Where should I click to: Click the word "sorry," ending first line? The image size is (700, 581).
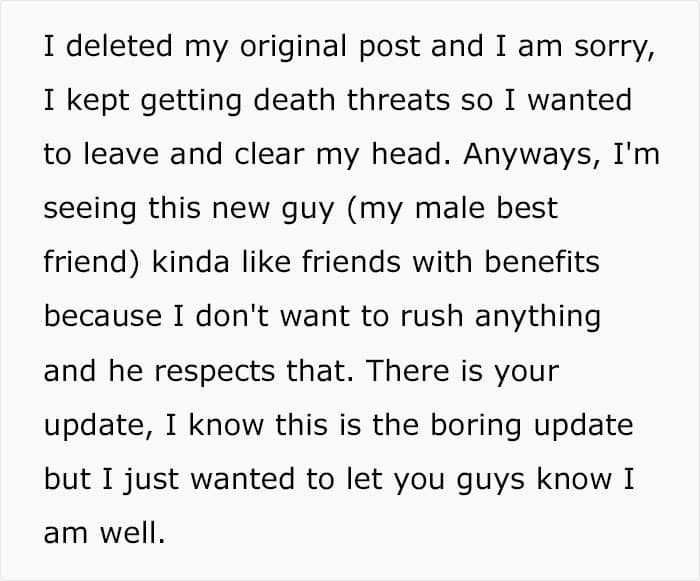click(x=615, y=48)
